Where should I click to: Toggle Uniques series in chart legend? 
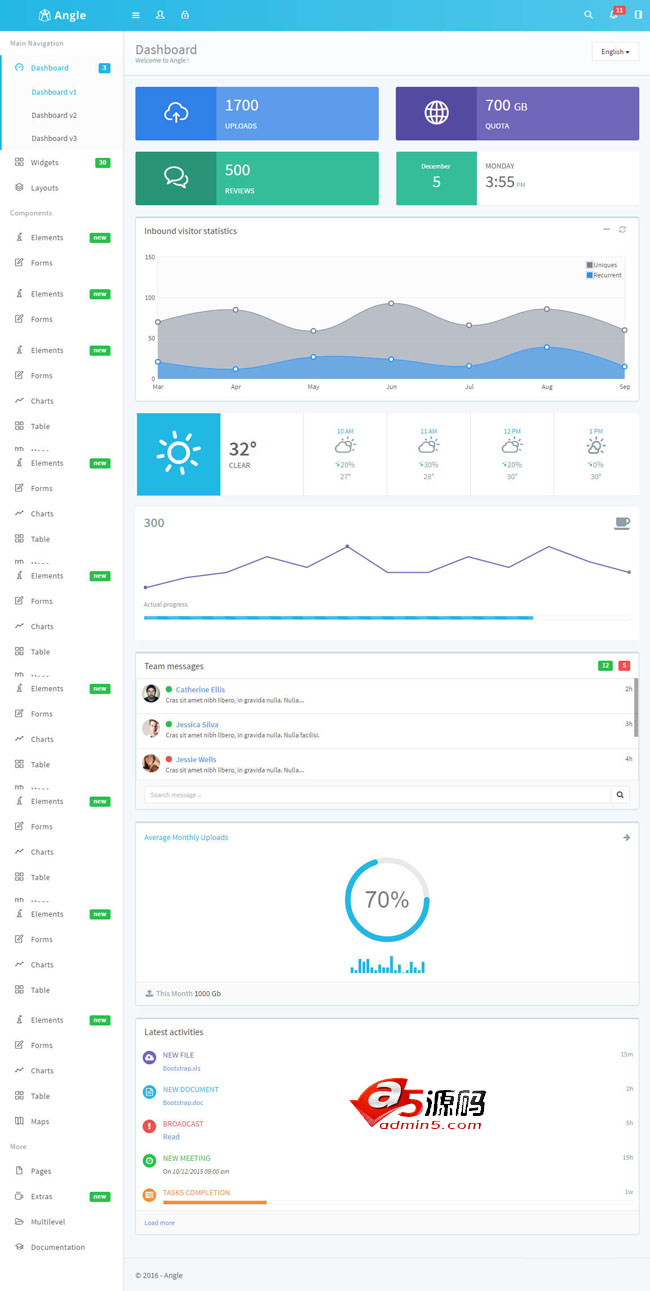(602, 265)
